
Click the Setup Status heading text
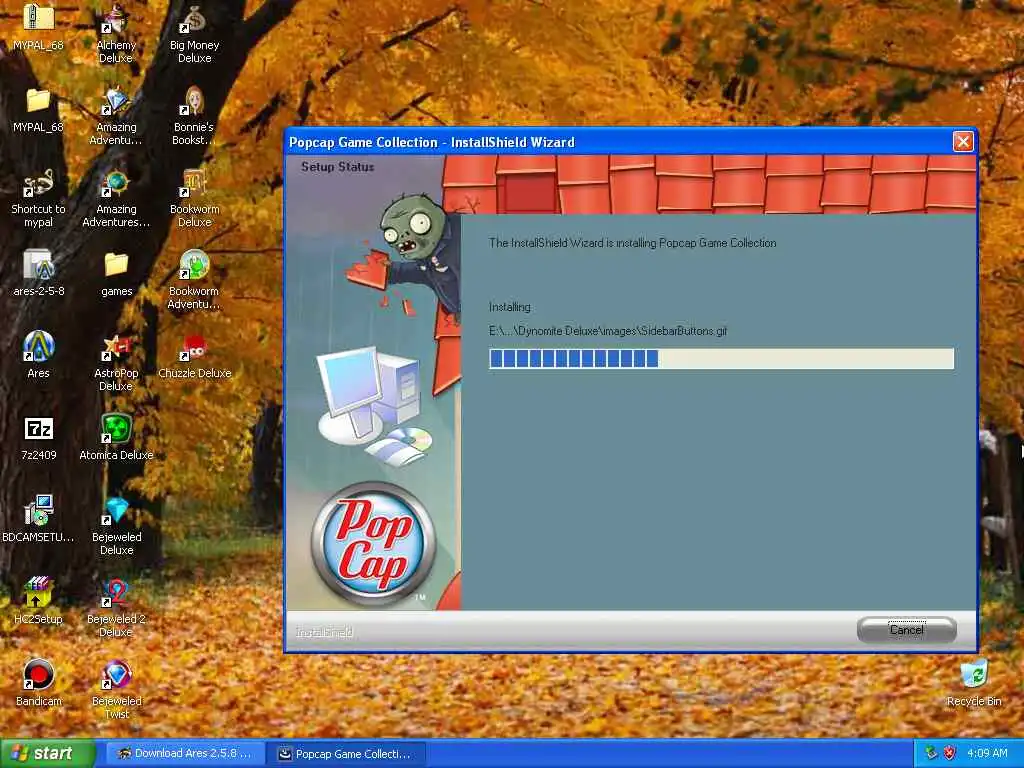[x=338, y=167]
